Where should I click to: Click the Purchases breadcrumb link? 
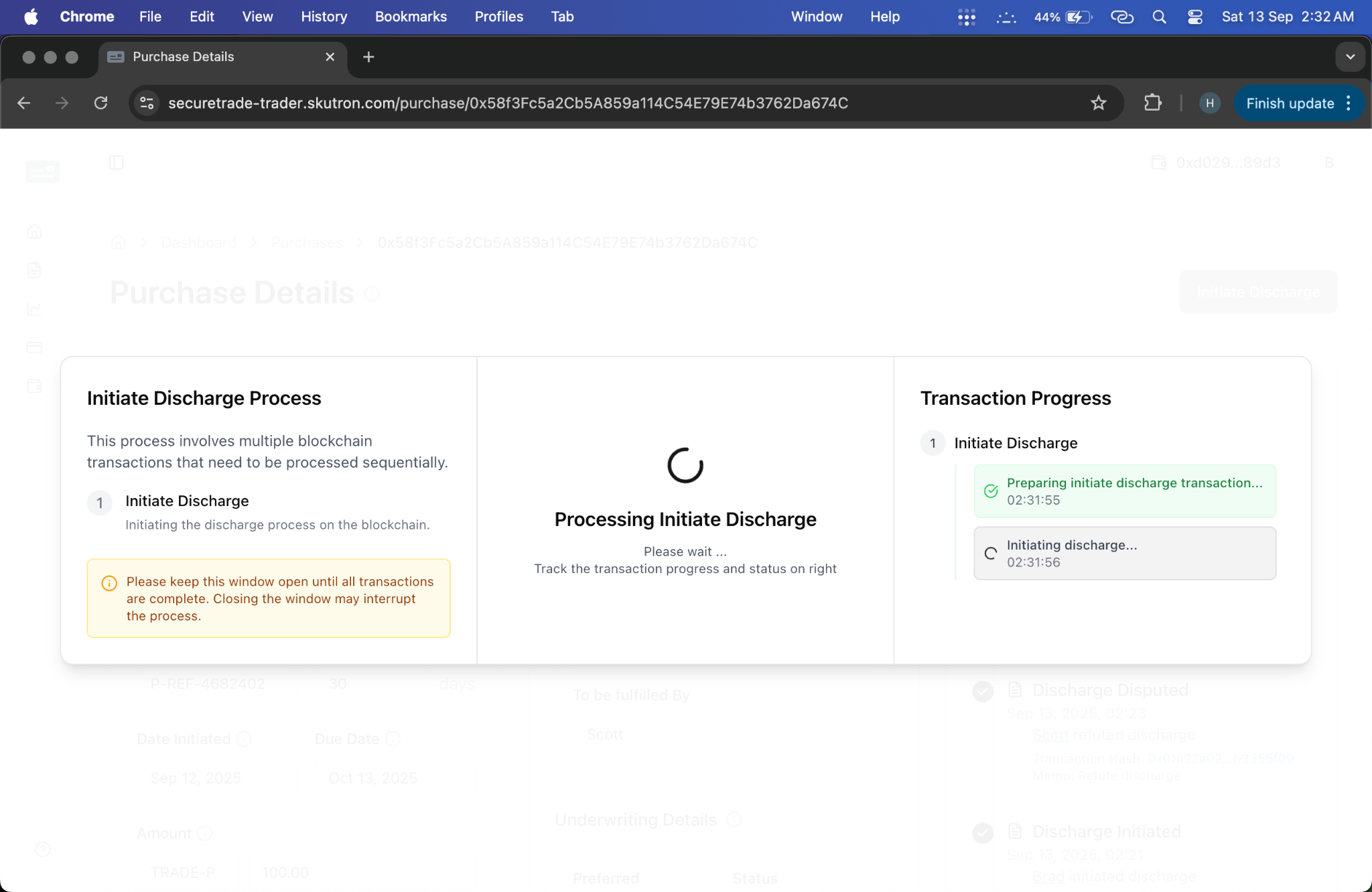[307, 243]
